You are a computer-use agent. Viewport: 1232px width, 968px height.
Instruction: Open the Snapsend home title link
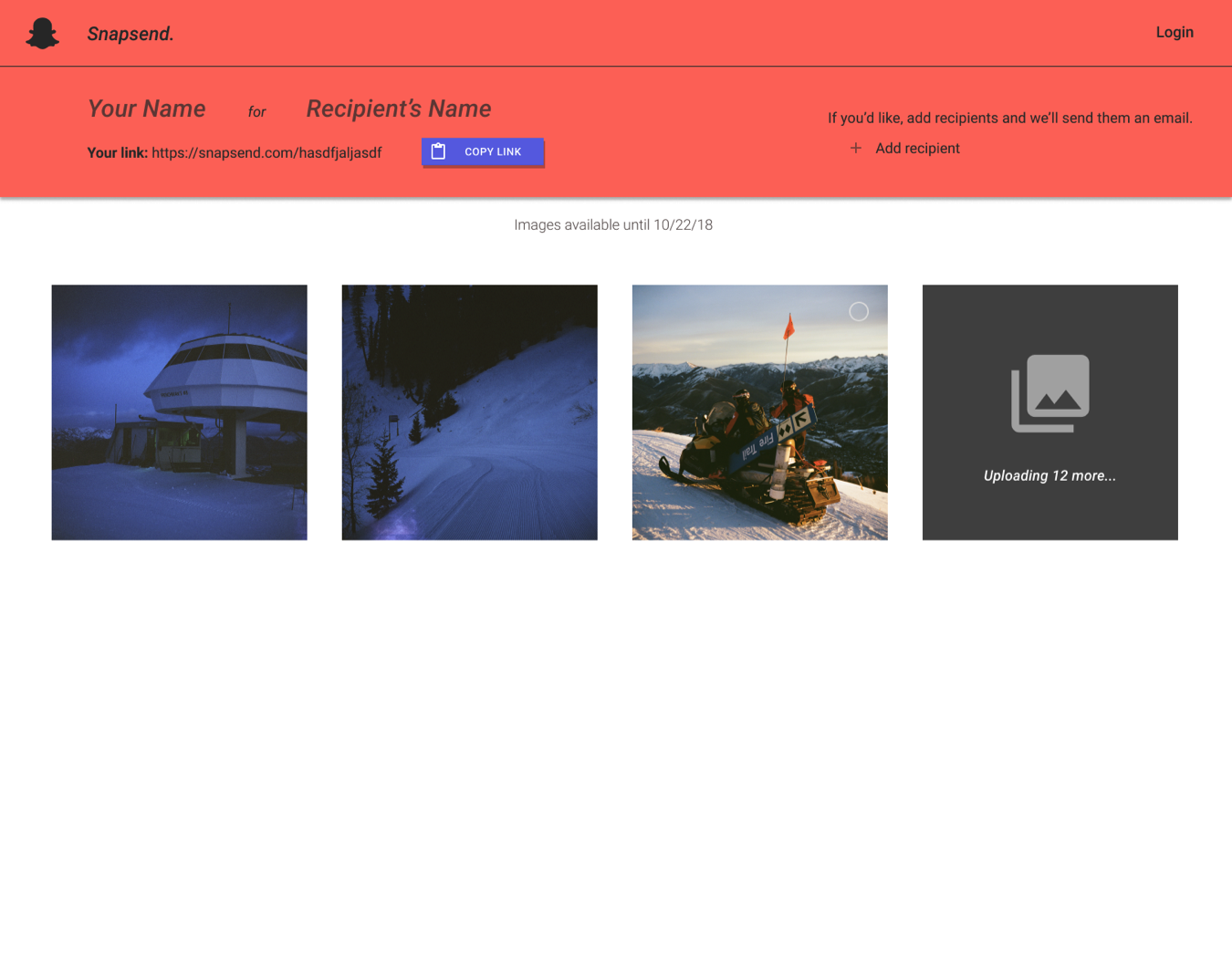[x=131, y=34]
